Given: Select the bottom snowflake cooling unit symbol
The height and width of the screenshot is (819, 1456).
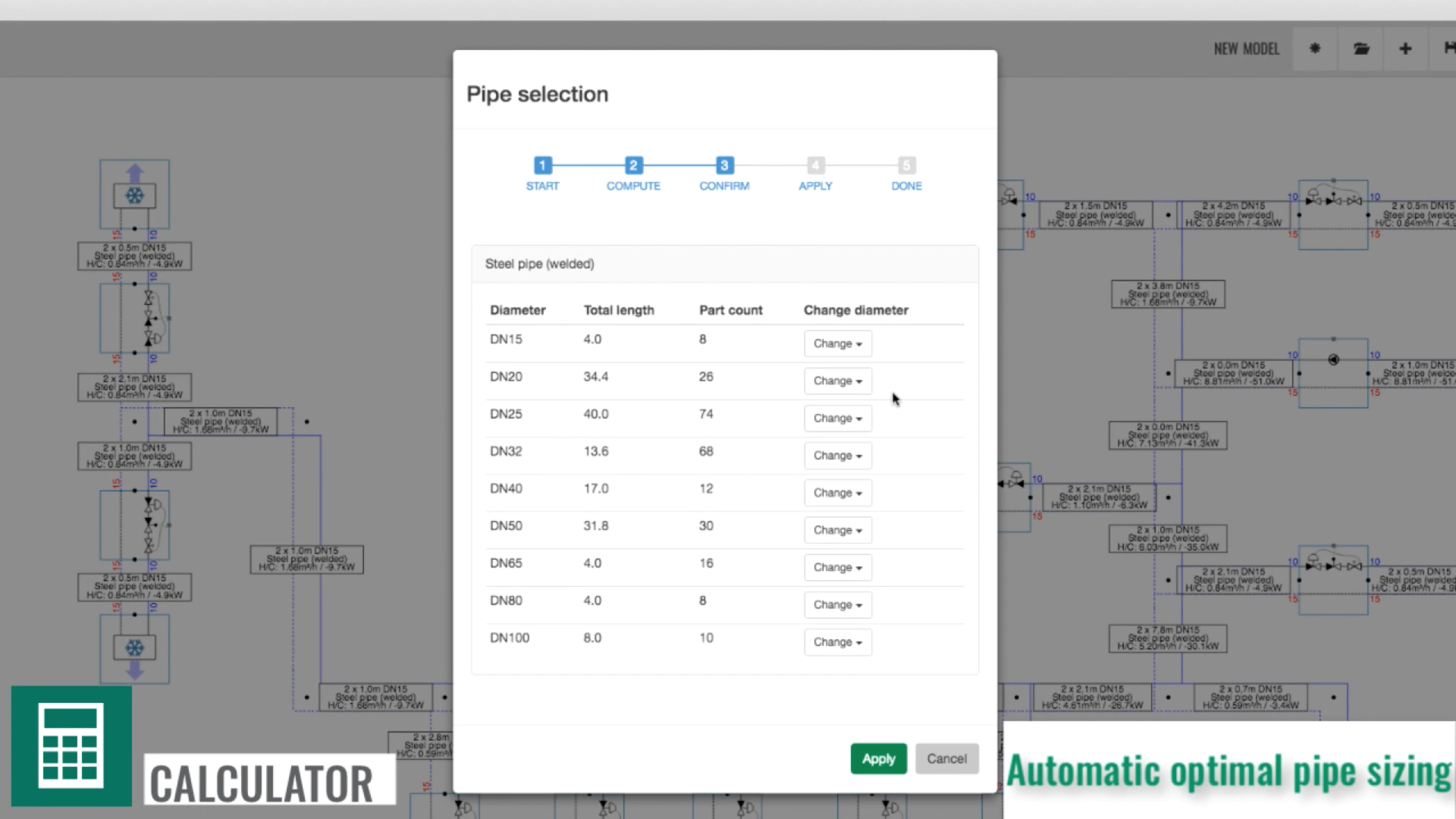Looking at the screenshot, I should click(x=134, y=648).
